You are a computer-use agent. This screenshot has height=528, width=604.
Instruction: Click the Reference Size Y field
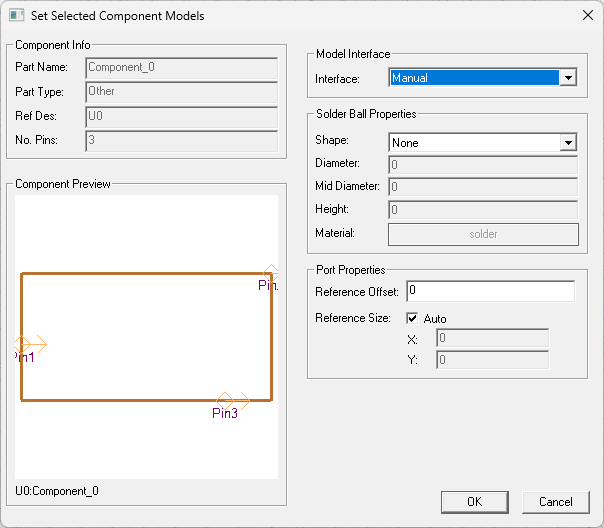[492, 360]
